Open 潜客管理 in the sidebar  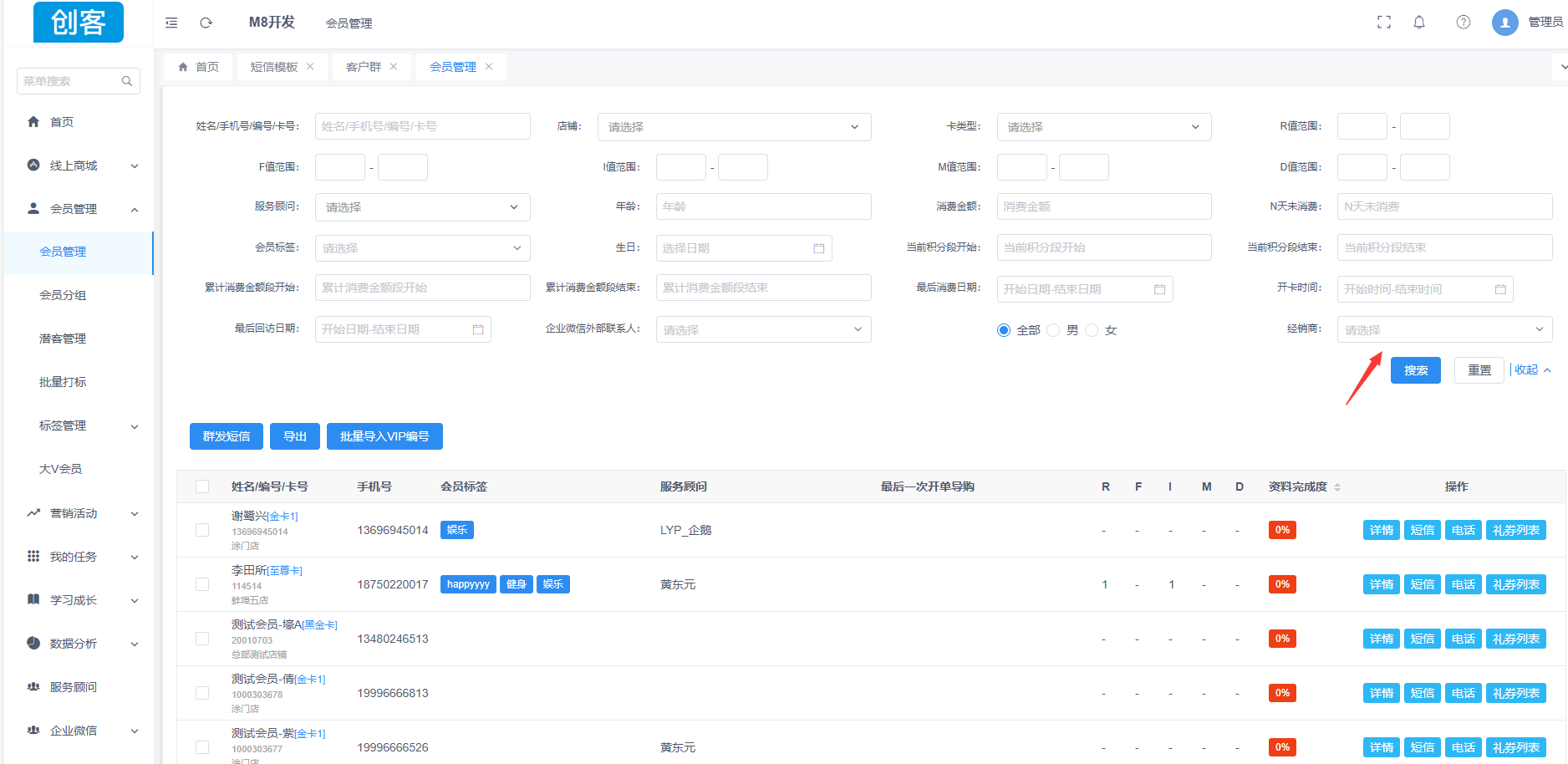click(63, 339)
